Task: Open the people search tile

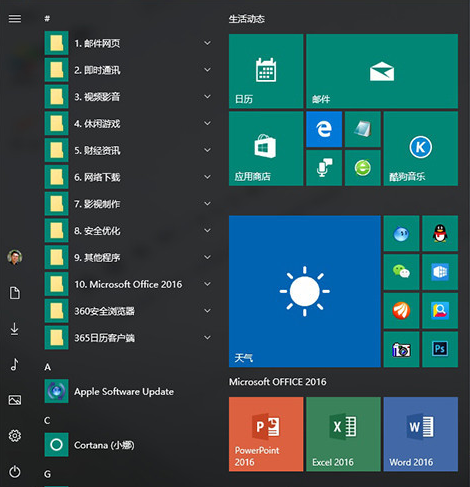Action: [440, 311]
